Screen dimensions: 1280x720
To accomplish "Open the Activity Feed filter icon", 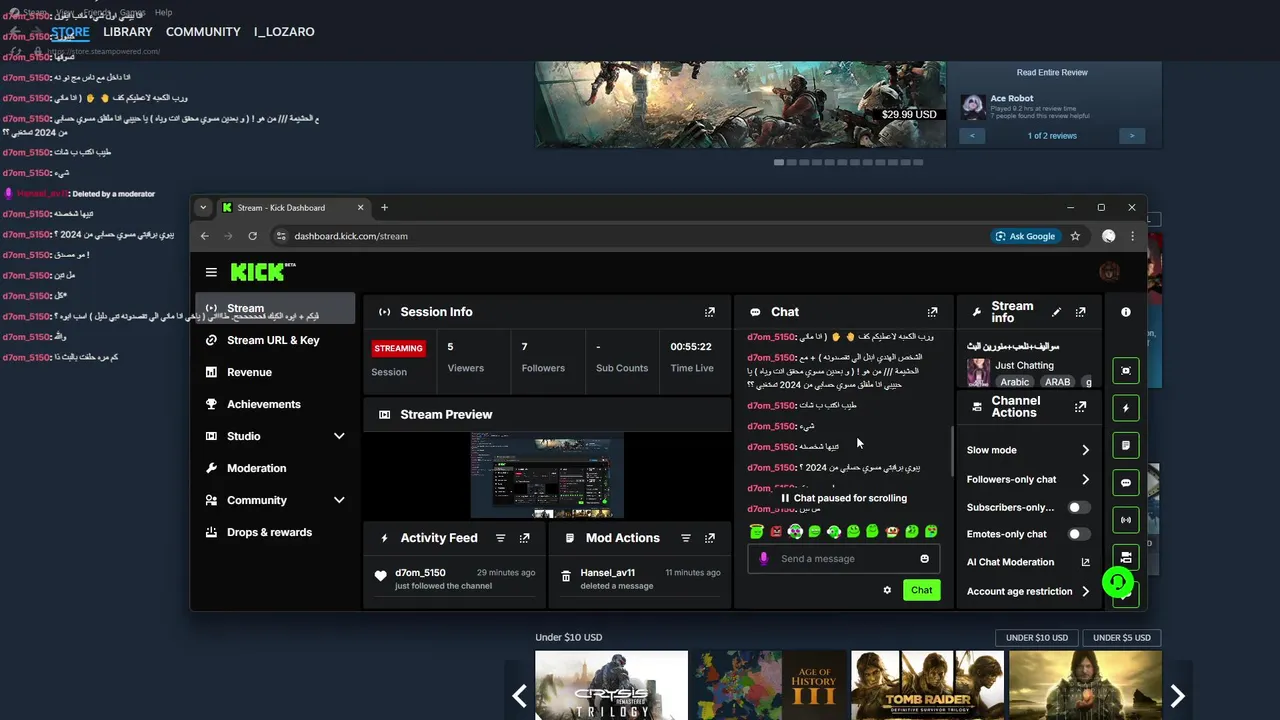I will [x=500, y=538].
